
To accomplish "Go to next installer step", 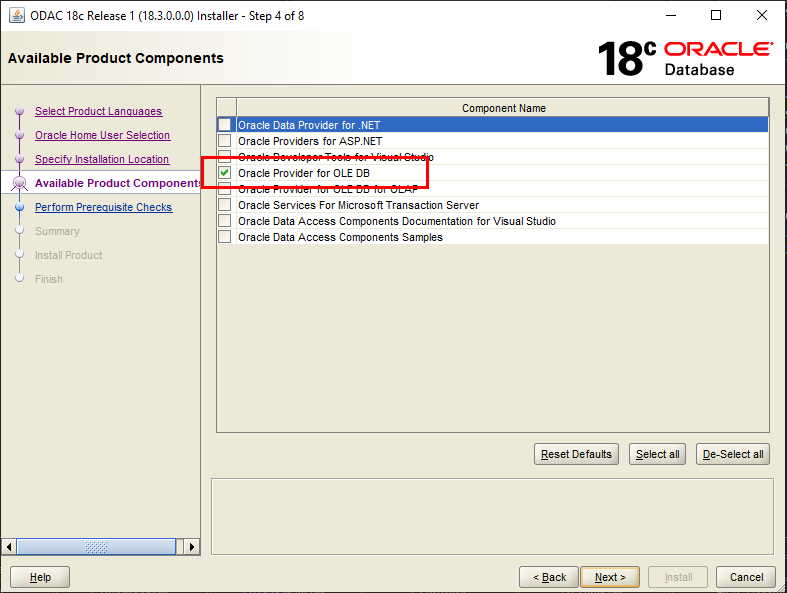I will coord(610,577).
